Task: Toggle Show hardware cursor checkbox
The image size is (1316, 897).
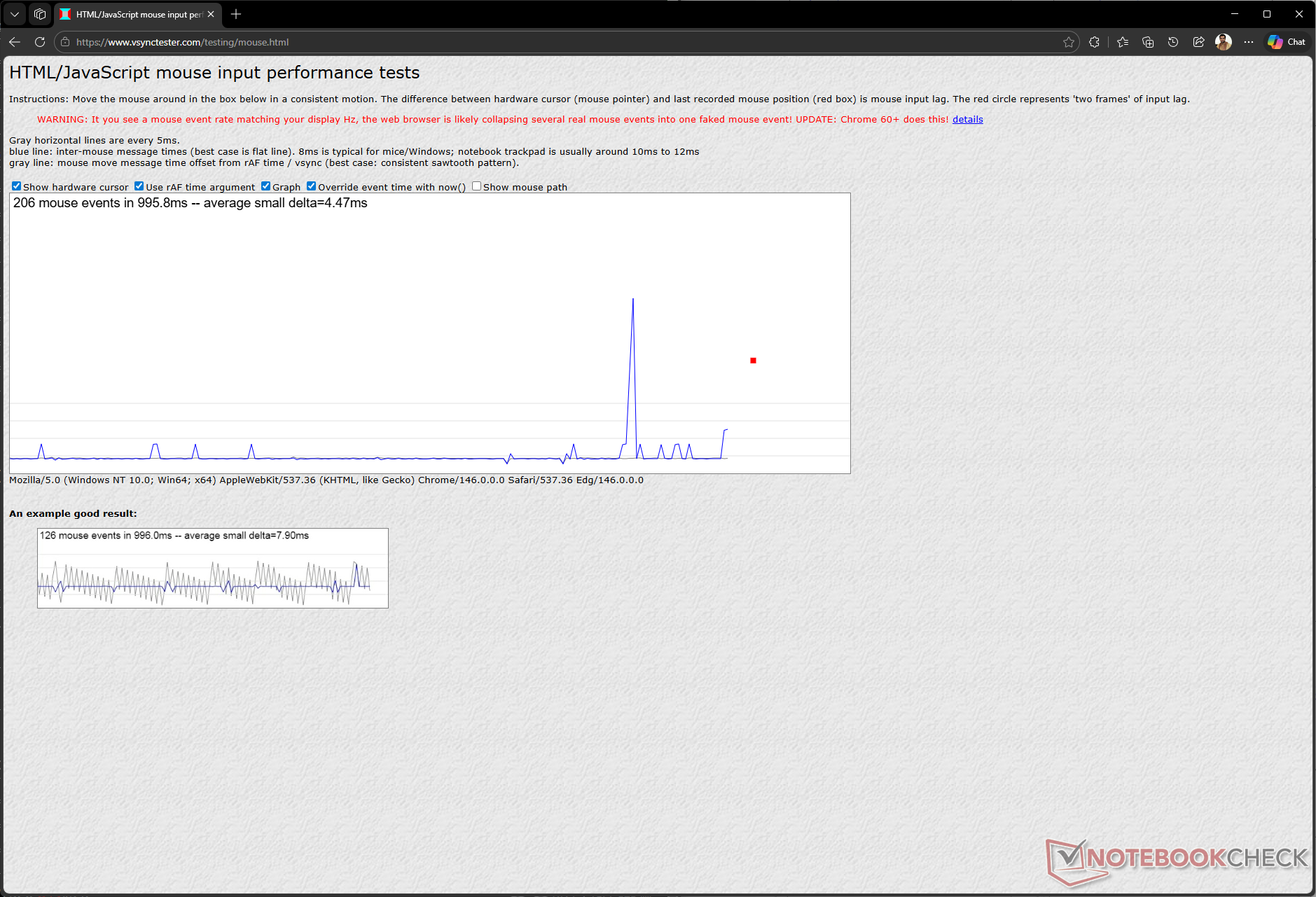Action: click(x=16, y=186)
